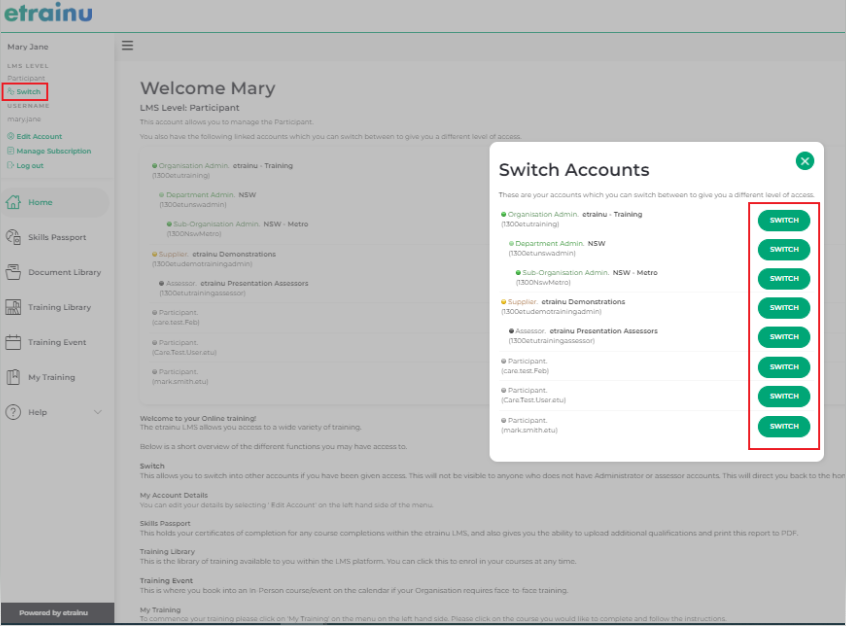This screenshot has height=626, width=846.
Task: Click the Switch link in sidebar
Action: [24, 92]
